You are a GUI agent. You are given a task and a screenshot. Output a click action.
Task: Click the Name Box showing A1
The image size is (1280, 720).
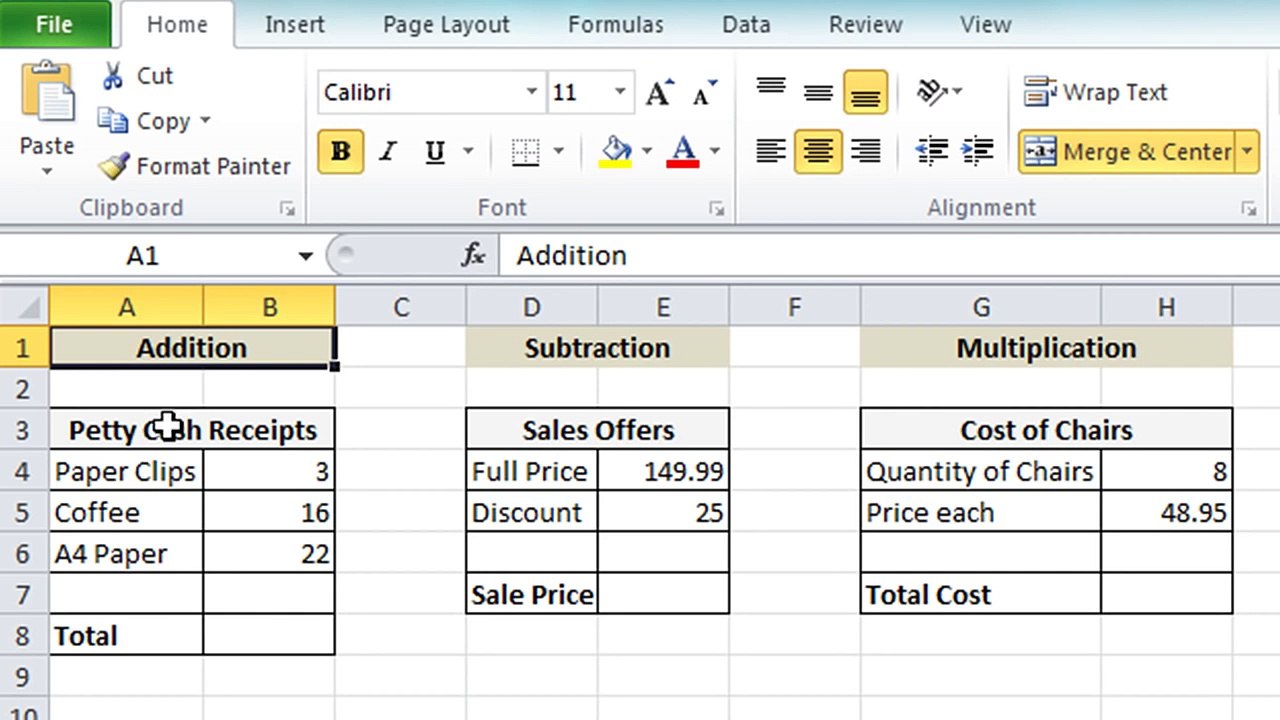click(143, 256)
